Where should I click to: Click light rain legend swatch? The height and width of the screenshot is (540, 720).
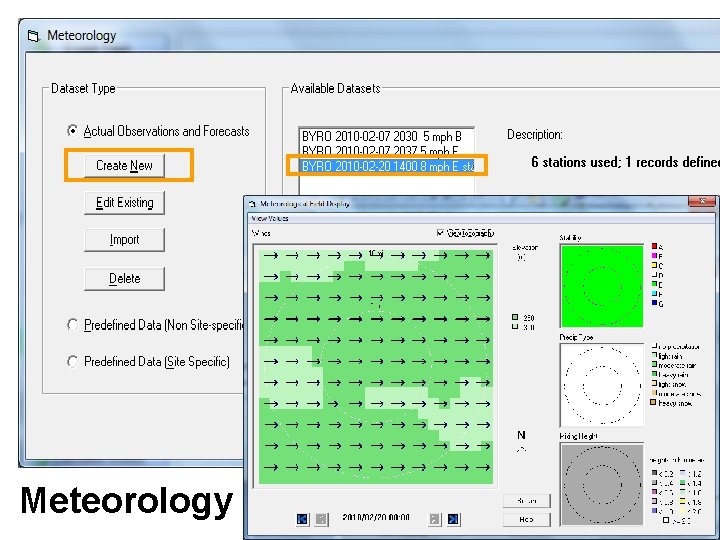pos(654,355)
